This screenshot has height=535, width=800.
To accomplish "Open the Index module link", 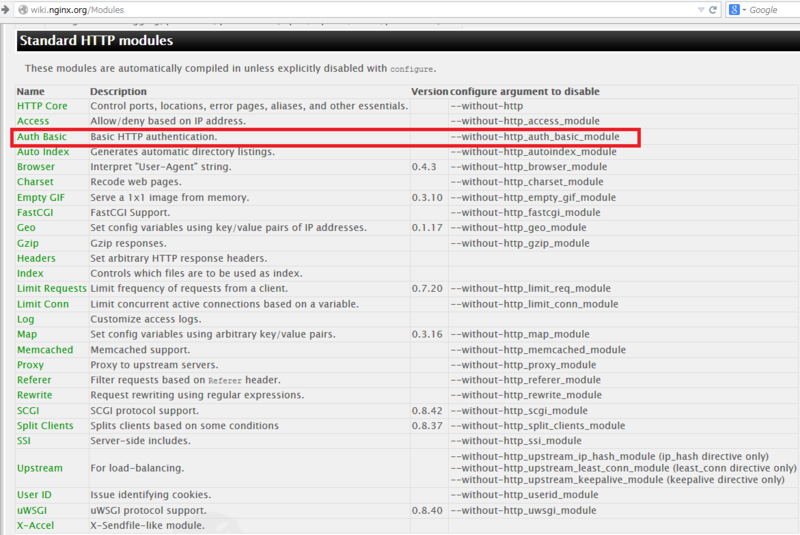I will (x=30, y=273).
